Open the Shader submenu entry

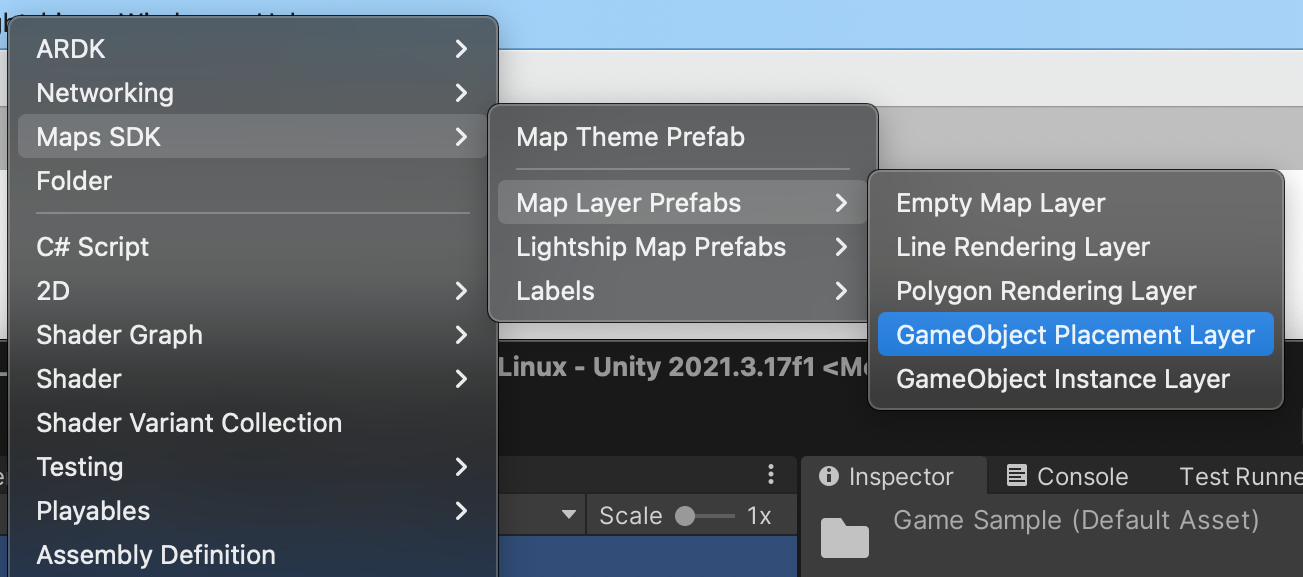pyautogui.click(x=253, y=379)
